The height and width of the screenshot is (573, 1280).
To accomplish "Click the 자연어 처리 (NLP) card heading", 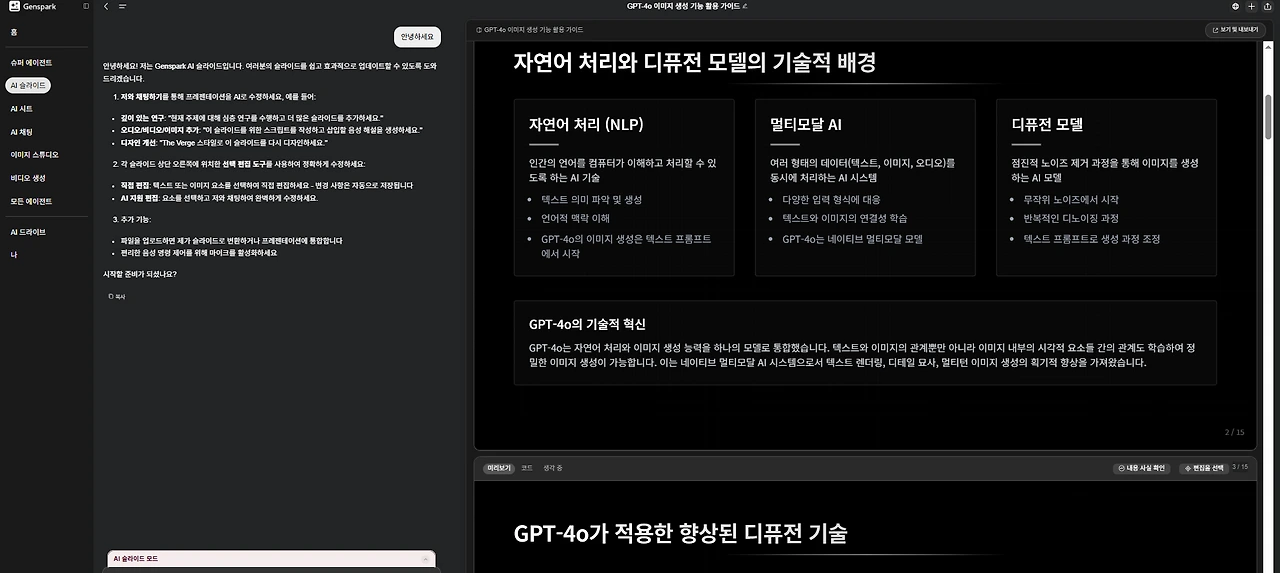I will coord(586,125).
